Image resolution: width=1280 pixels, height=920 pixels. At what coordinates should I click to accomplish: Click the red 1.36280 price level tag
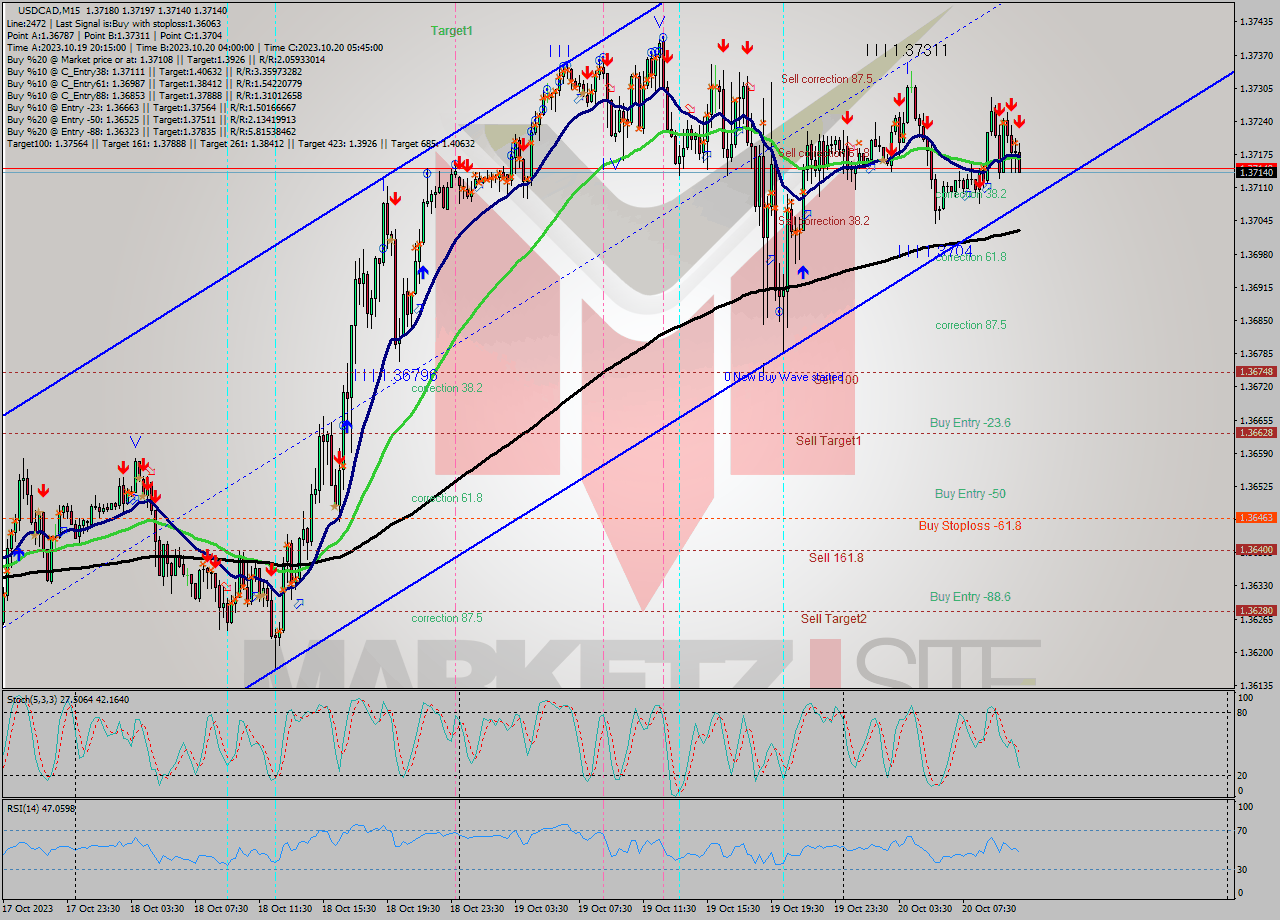point(1256,611)
